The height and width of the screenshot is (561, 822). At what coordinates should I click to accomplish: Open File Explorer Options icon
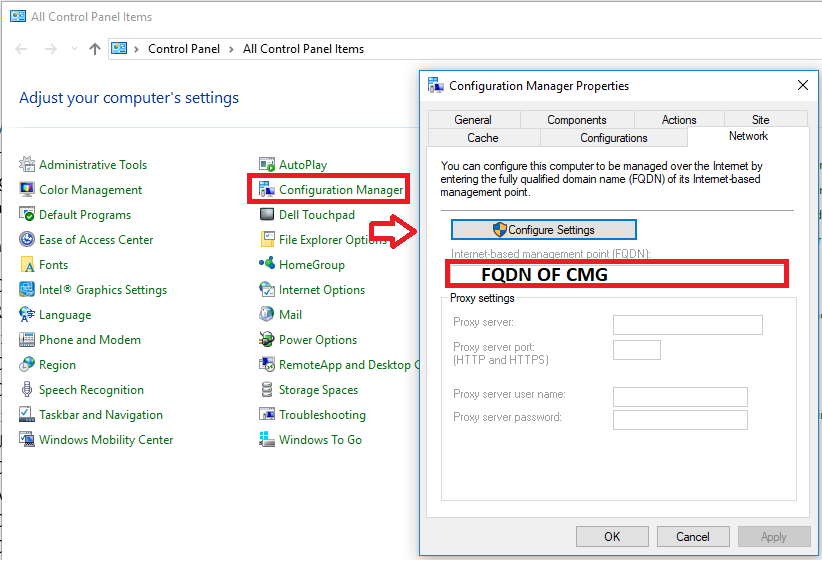[x=267, y=240]
